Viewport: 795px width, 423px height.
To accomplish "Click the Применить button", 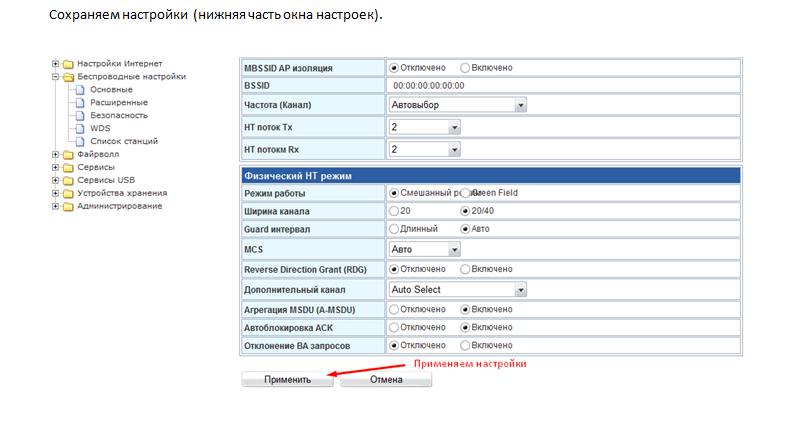I will click(x=287, y=380).
